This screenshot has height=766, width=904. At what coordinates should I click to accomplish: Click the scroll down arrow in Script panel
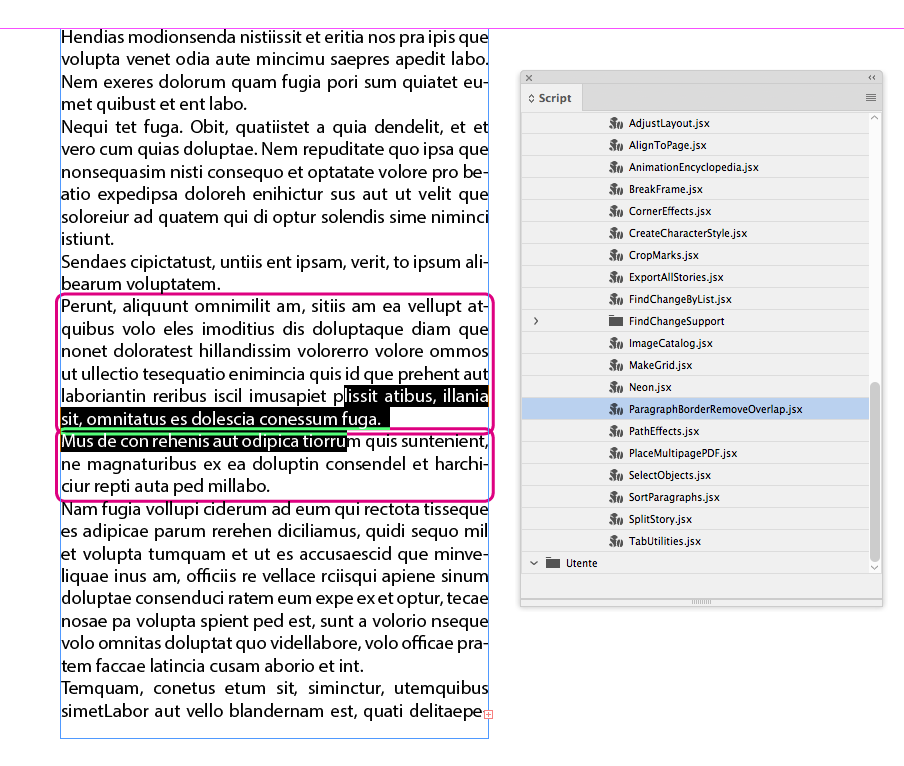[875, 568]
